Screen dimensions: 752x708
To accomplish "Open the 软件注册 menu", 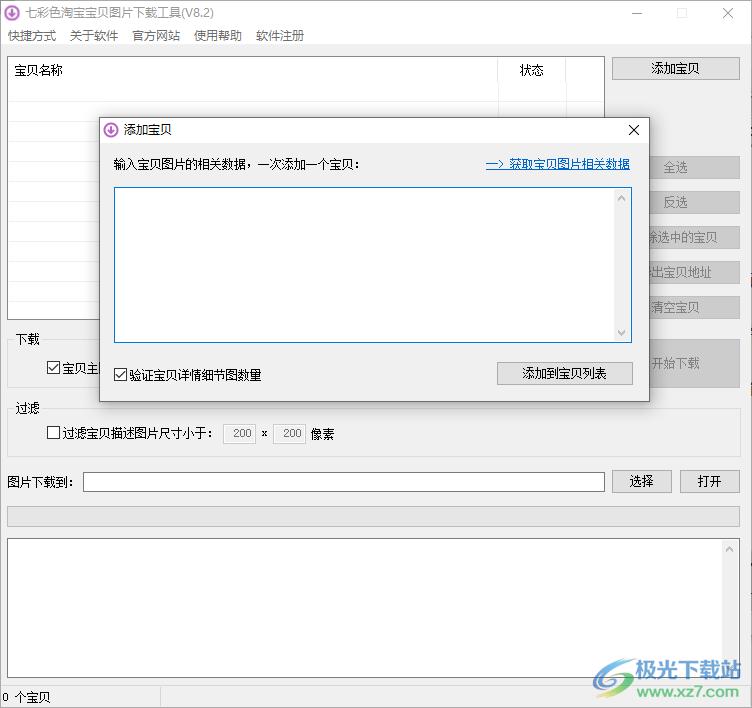I will click(x=280, y=36).
